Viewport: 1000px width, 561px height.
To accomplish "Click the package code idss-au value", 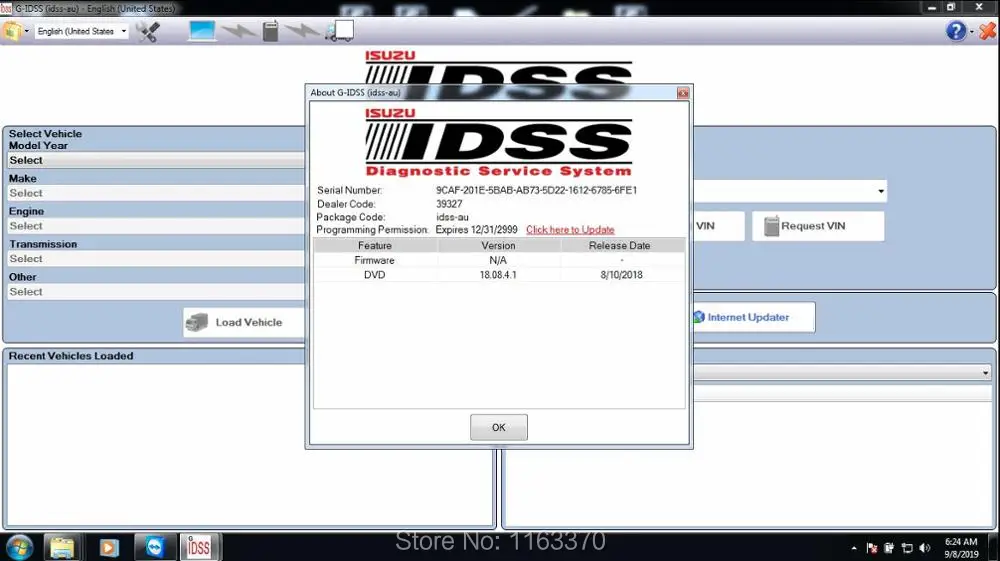I will 452,217.
